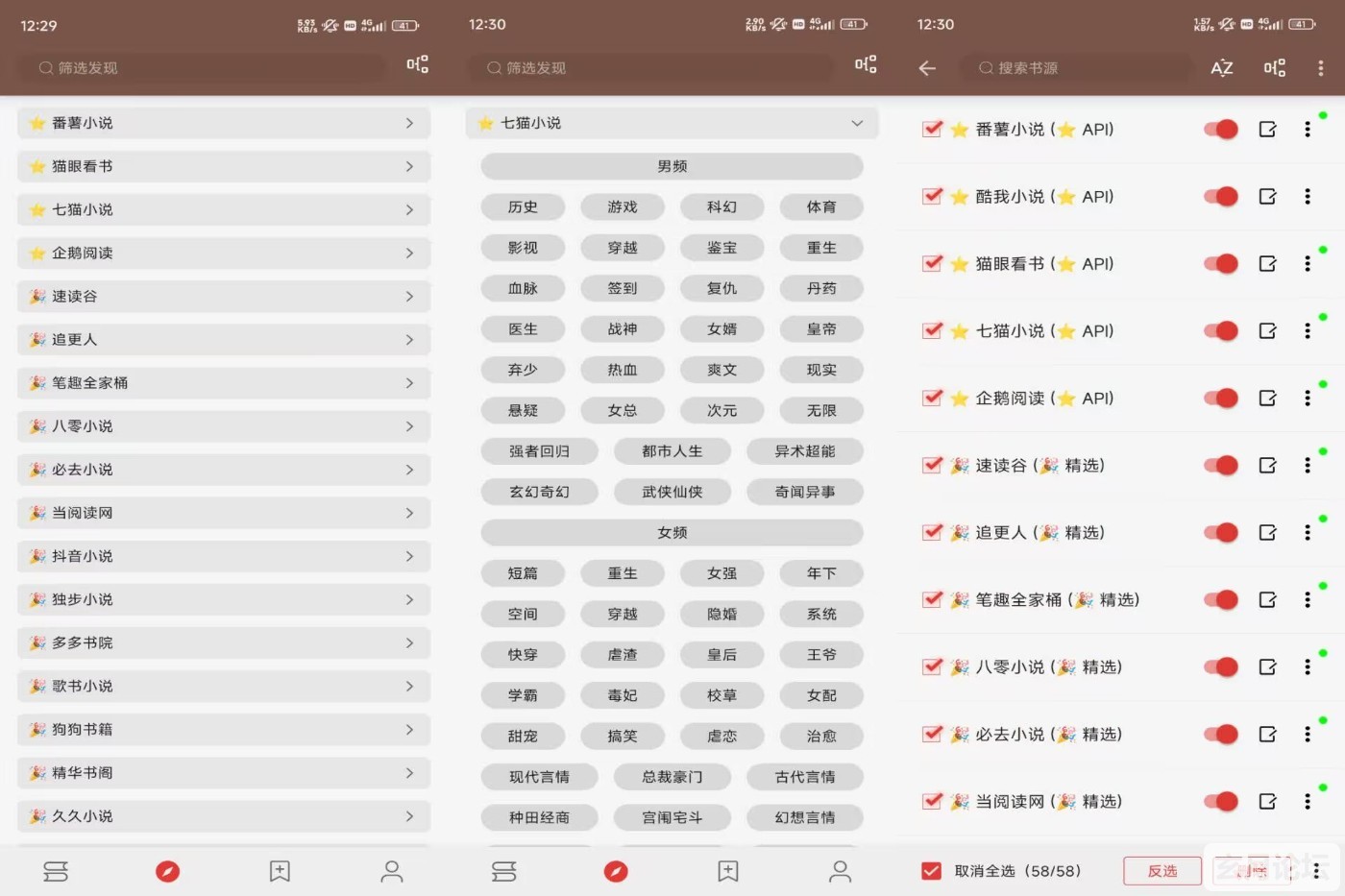Switch off the 速读谷 (精选) toggle
The width and height of the screenshot is (1345, 896).
(x=1221, y=466)
